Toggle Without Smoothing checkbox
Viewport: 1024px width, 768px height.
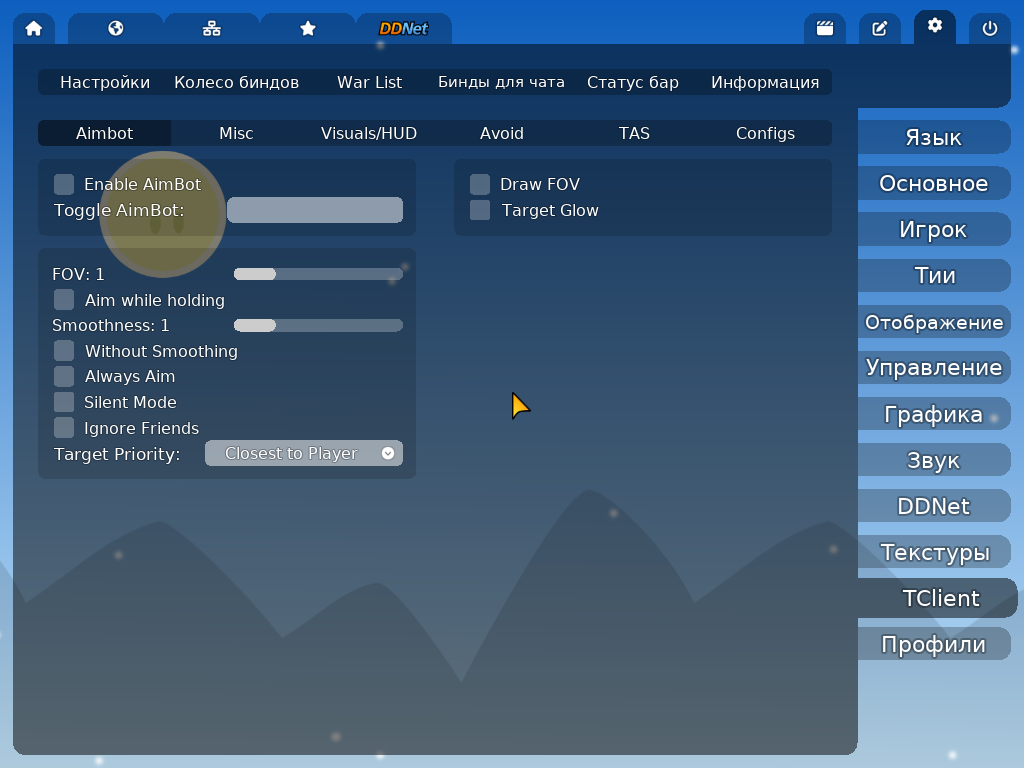point(64,351)
